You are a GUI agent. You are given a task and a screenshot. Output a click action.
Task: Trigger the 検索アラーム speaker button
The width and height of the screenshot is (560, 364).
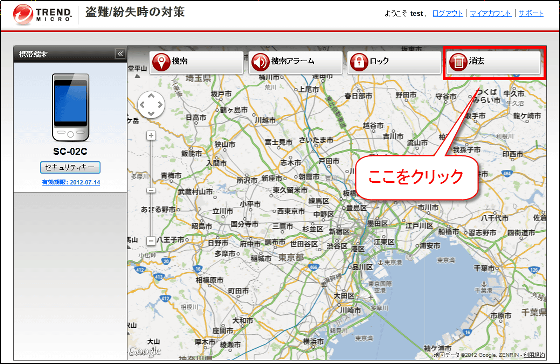295,62
